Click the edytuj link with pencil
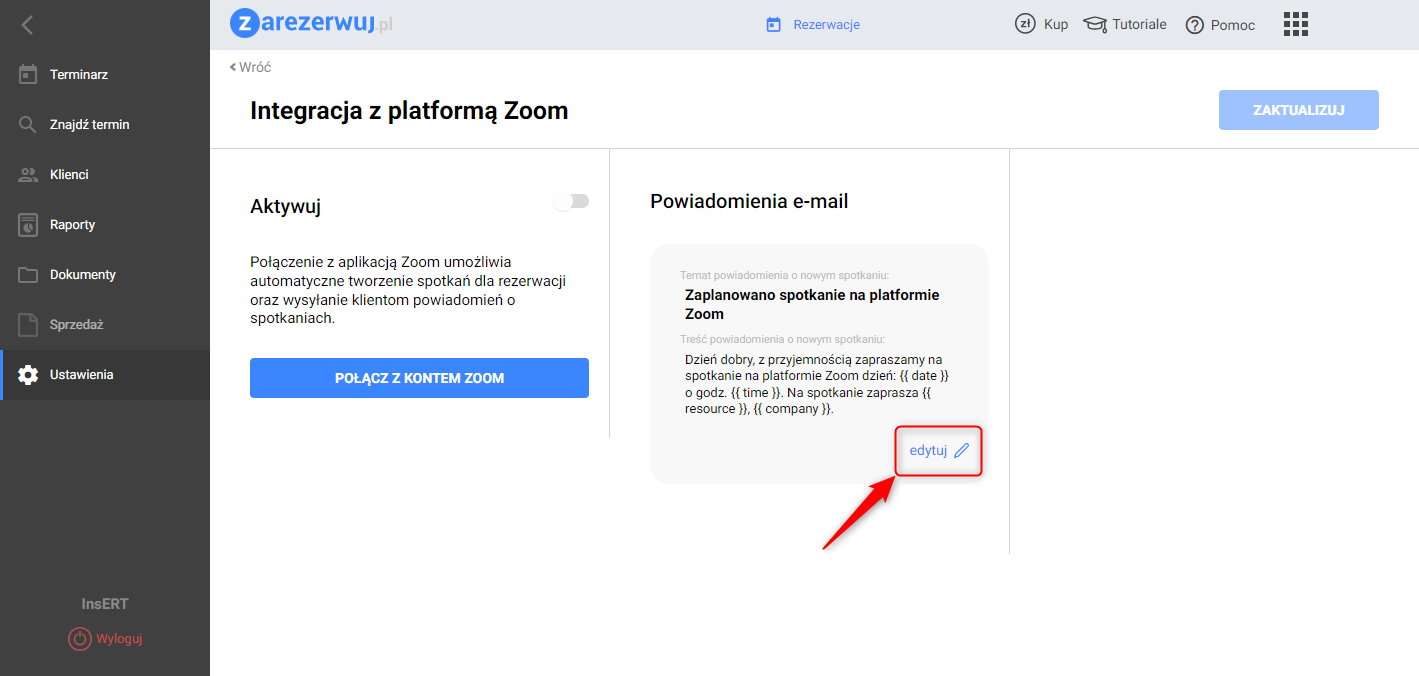The width and height of the screenshot is (1419, 676). click(x=939, y=451)
